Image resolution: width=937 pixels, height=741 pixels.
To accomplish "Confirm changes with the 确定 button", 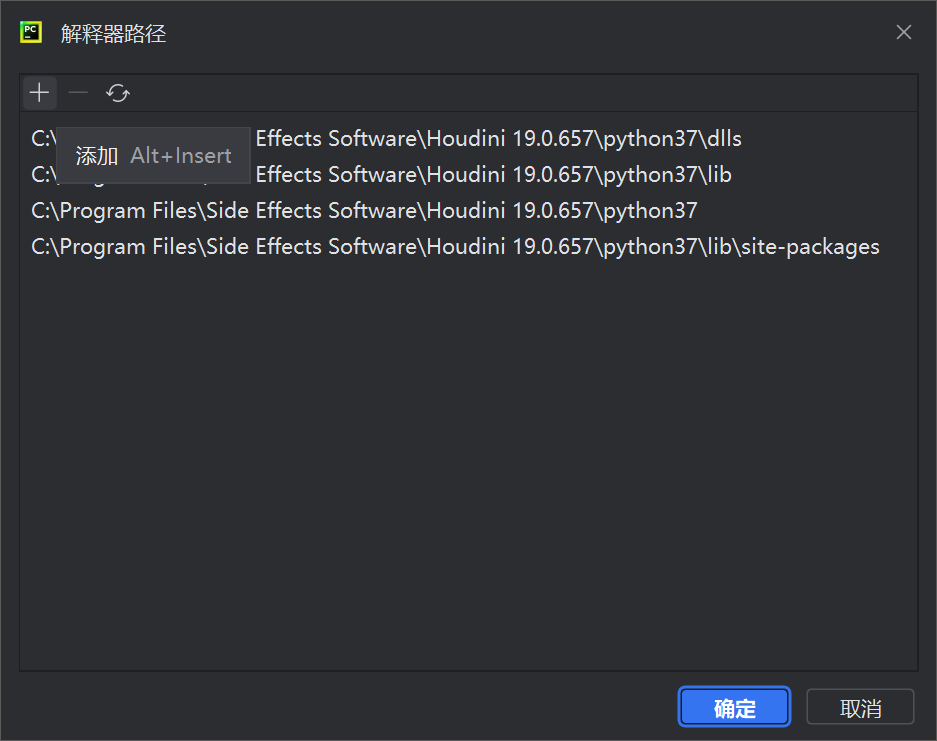I will 733,707.
